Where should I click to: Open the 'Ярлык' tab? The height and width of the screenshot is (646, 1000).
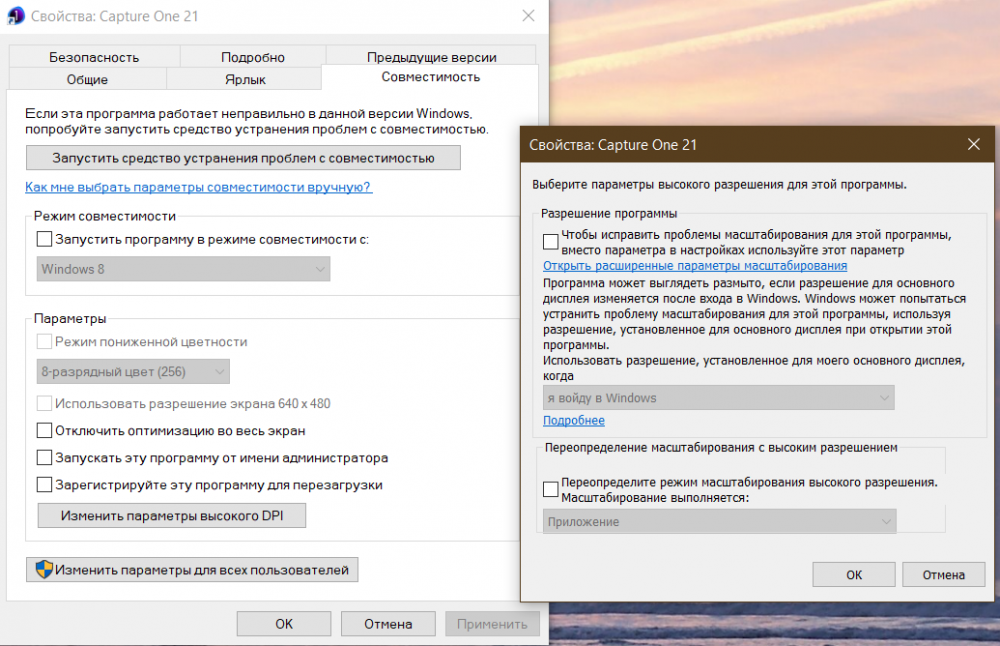(x=244, y=79)
